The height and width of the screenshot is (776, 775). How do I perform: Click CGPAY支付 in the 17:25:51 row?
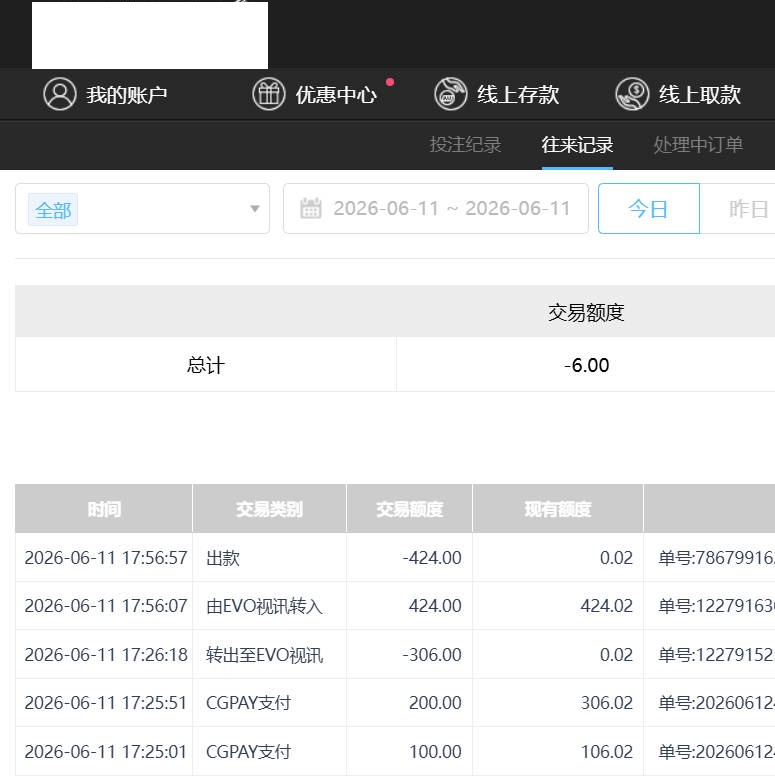[248, 703]
